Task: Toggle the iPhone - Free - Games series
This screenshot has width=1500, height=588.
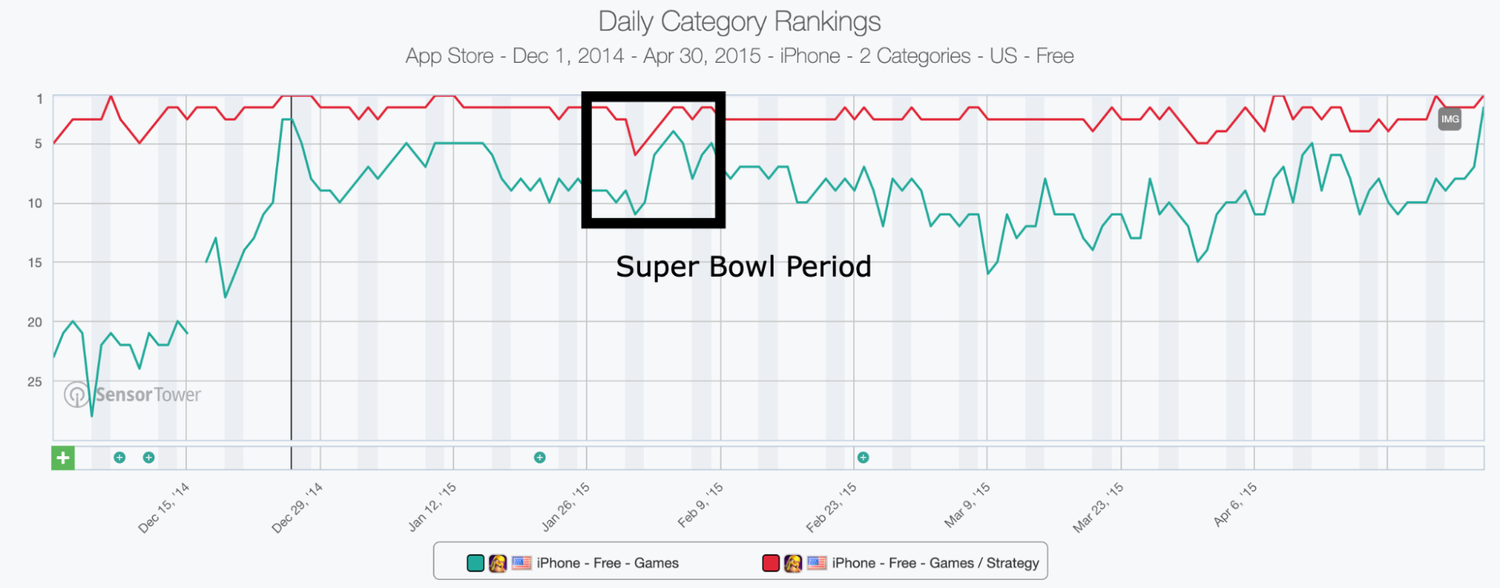Action: tap(607, 563)
